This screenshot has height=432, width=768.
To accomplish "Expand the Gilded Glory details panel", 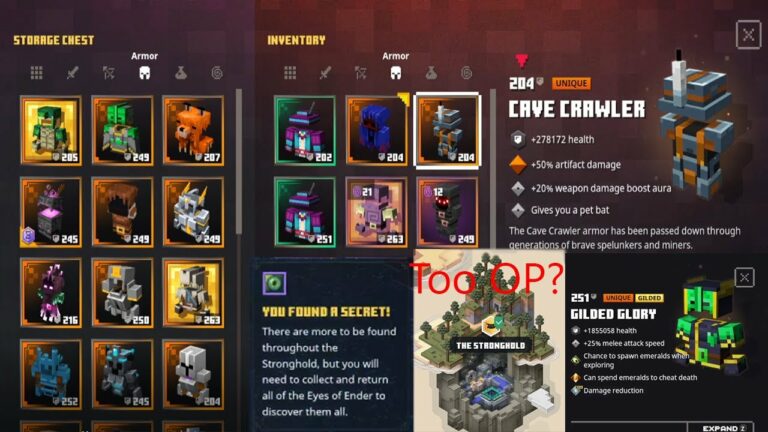I will (x=724, y=428).
